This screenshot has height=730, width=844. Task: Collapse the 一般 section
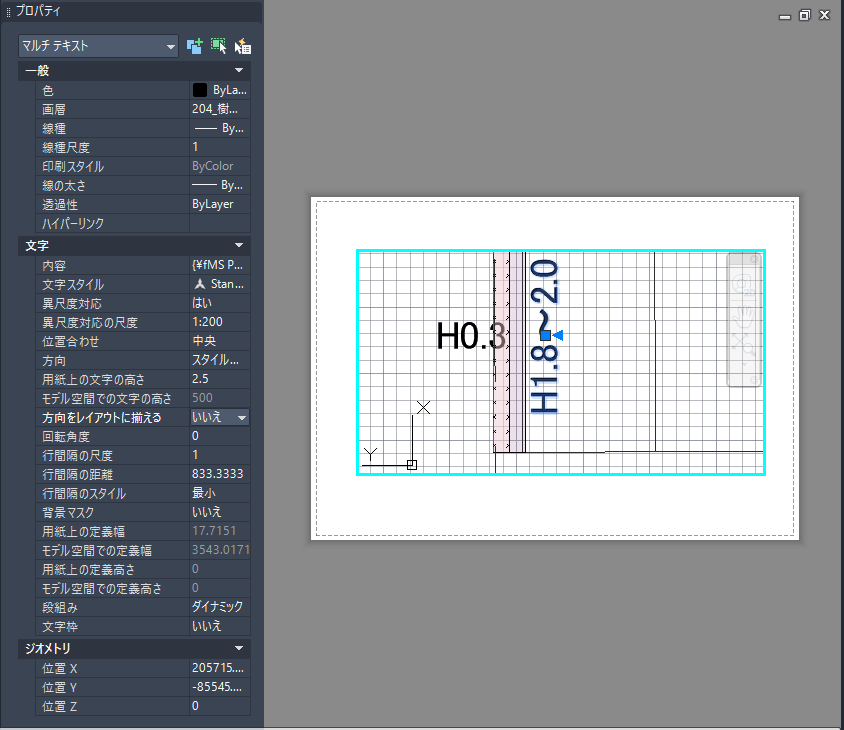[x=239, y=71]
